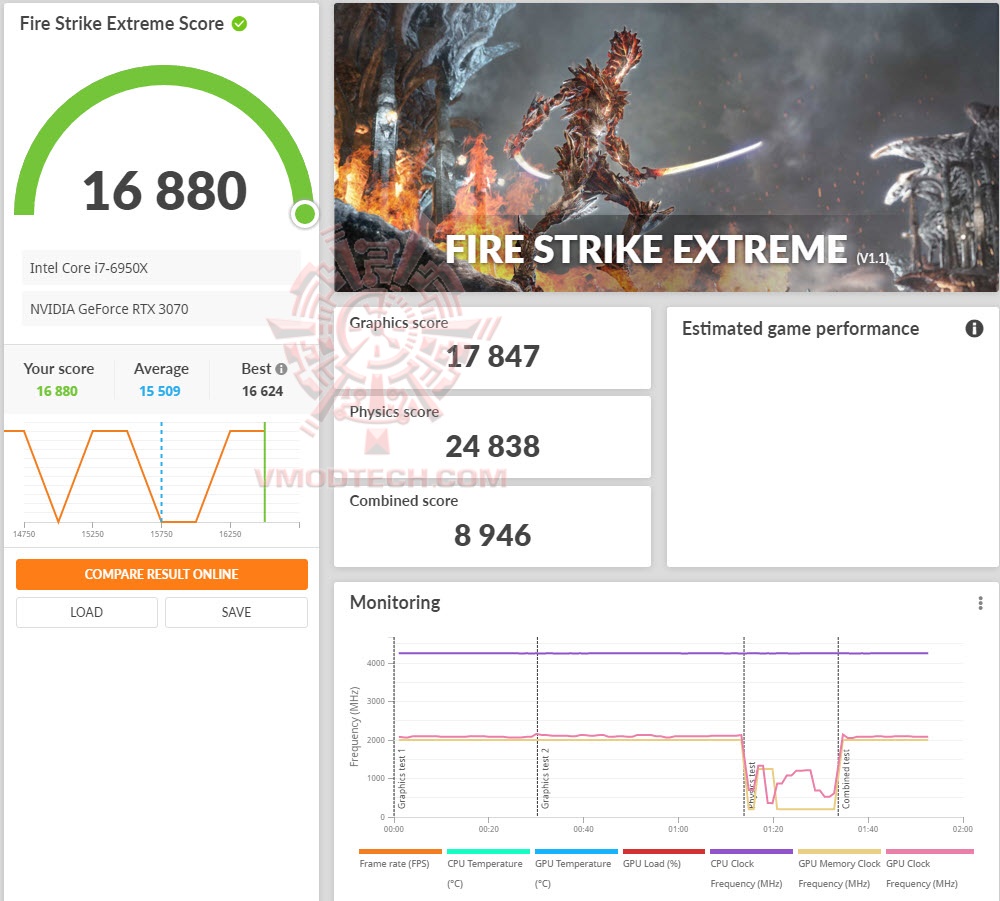The width and height of the screenshot is (1000, 901).
Task: Click COMPARE RESULT ONLINE button
Action: pos(162,574)
